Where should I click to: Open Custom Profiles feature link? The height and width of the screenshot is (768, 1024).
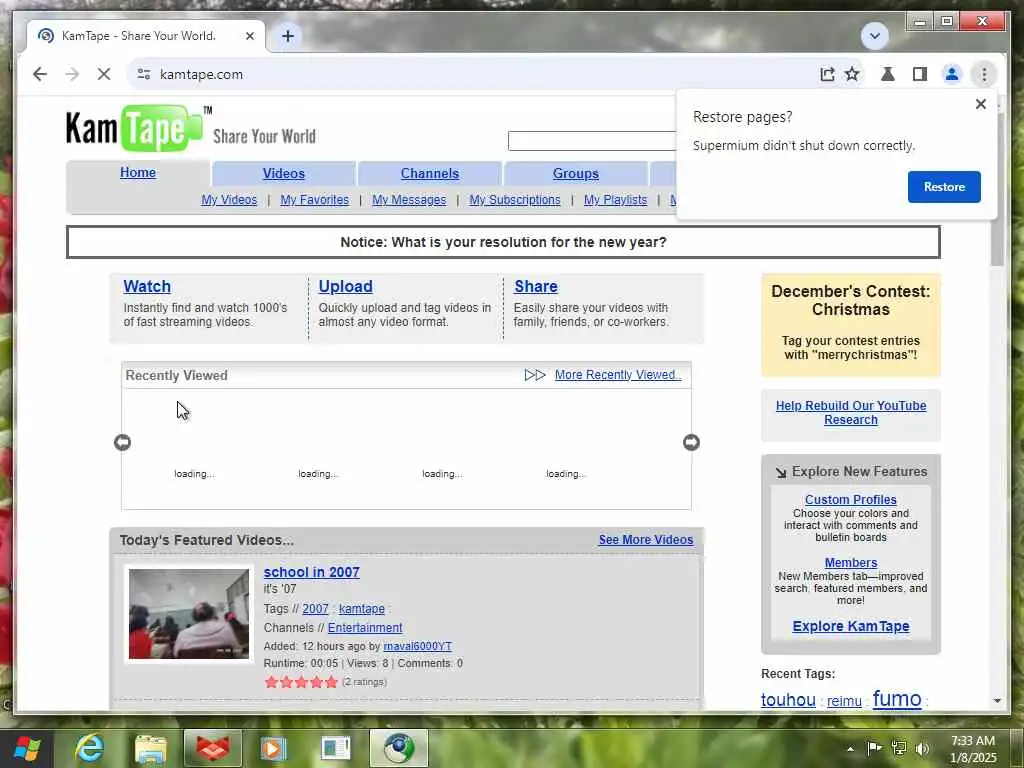[851, 500]
